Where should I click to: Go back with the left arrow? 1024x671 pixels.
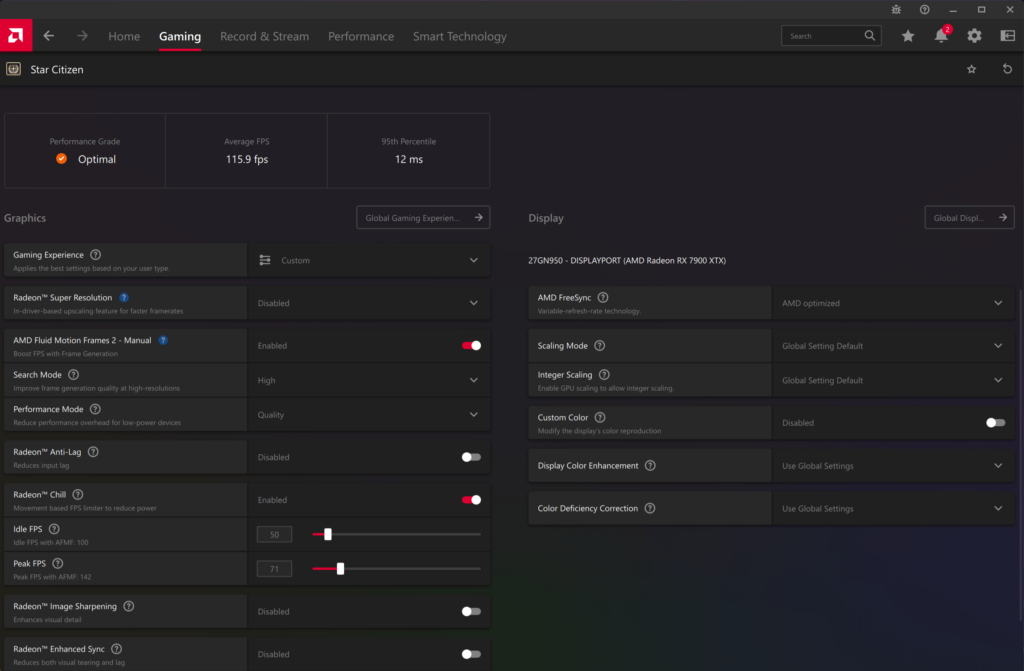[48, 36]
